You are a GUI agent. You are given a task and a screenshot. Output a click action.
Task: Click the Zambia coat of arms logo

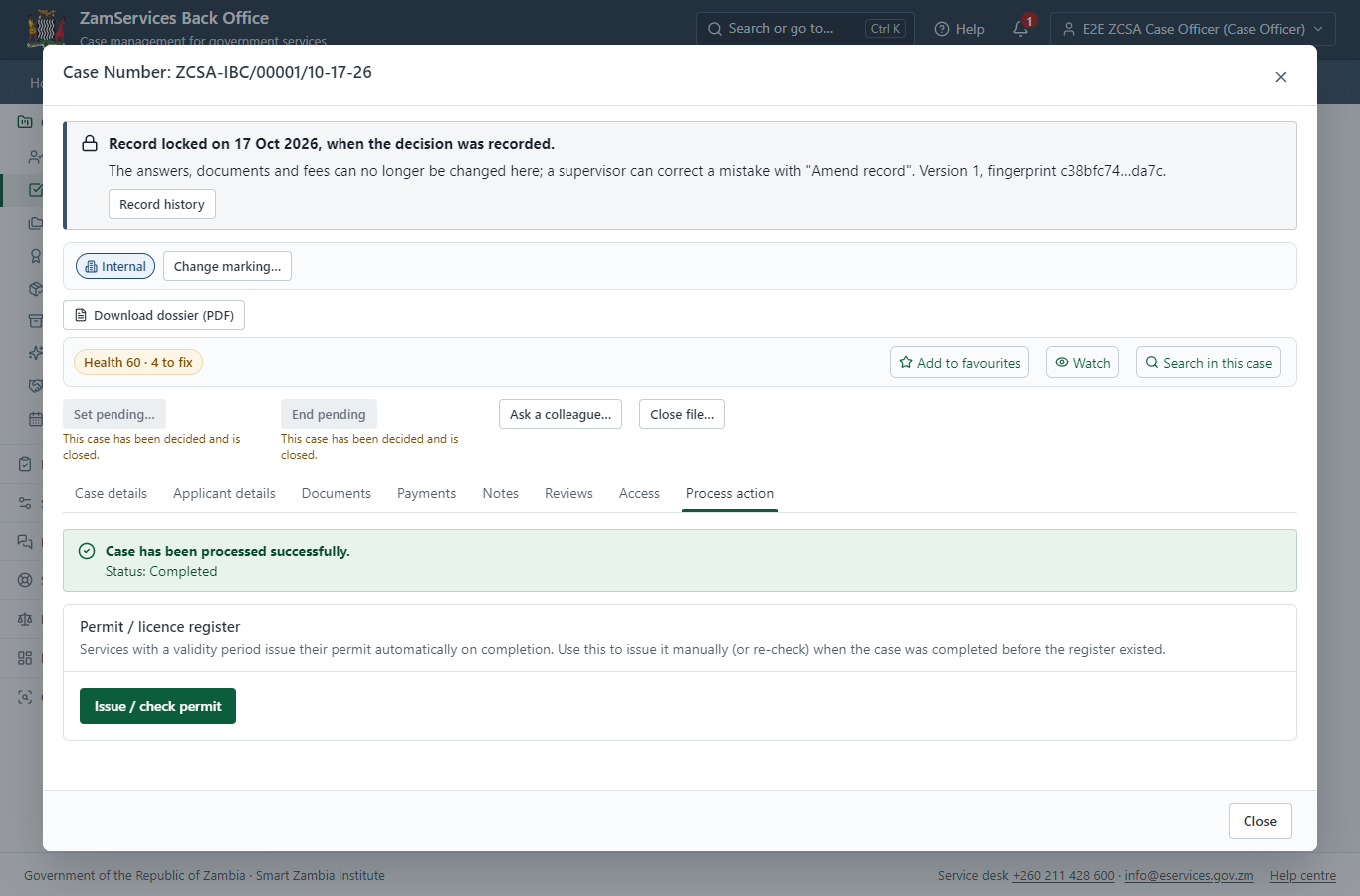(46, 29)
